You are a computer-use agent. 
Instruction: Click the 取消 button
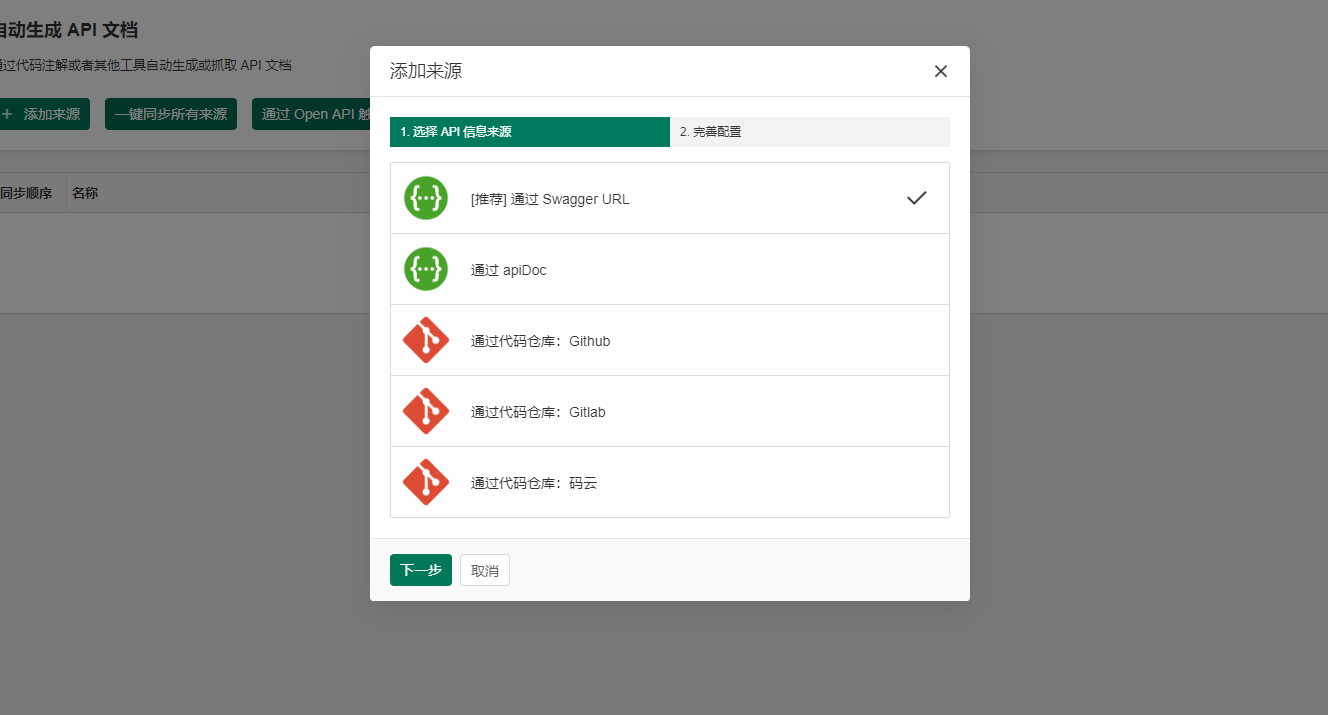pyautogui.click(x=485, y=570)
